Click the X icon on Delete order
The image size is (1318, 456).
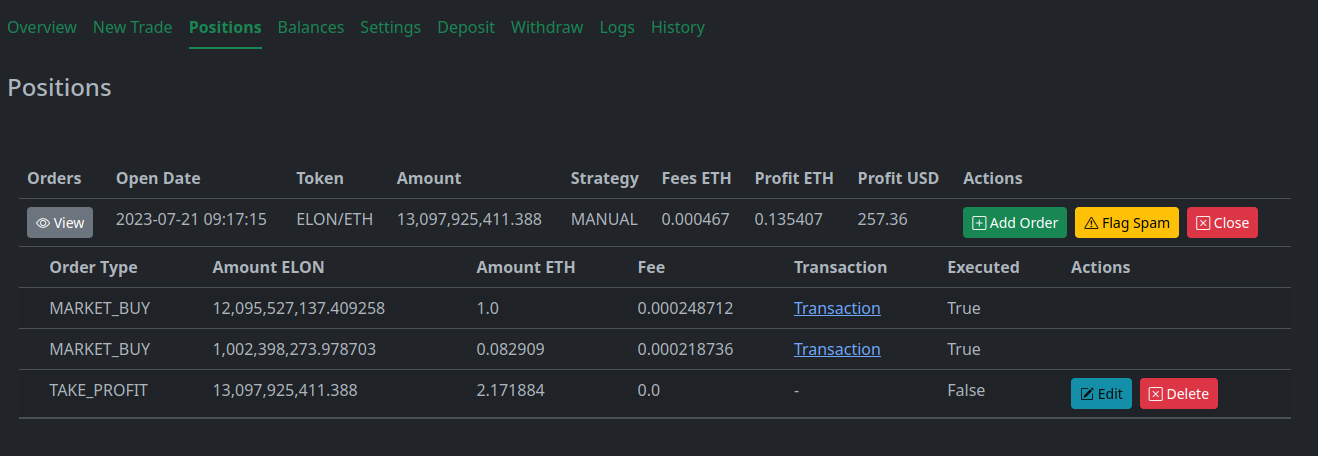1156,394
